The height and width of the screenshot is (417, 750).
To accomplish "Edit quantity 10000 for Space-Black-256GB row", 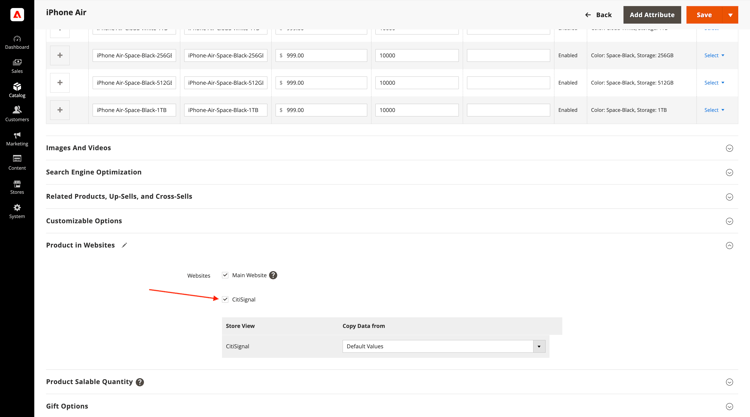I will 417,55.
